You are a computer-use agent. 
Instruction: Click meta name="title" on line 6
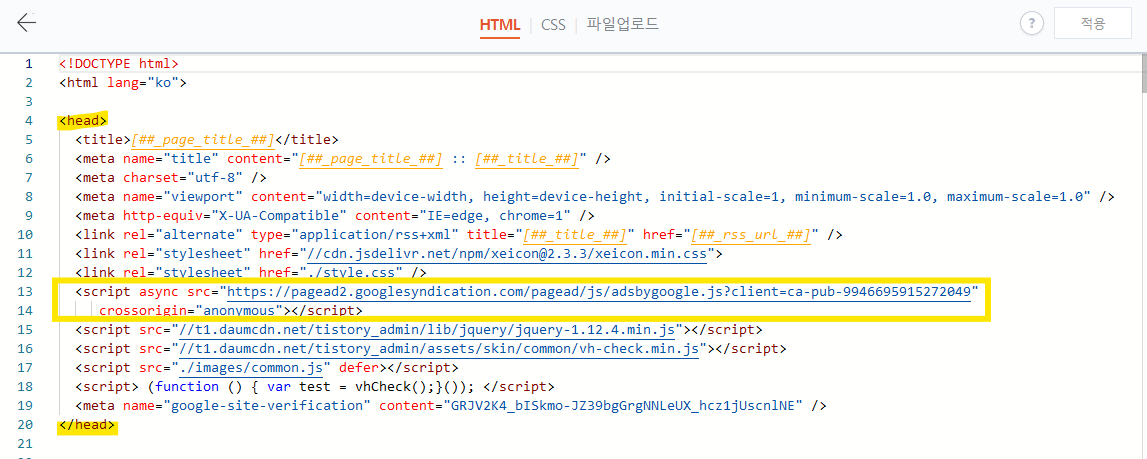(x=147, y=159)
